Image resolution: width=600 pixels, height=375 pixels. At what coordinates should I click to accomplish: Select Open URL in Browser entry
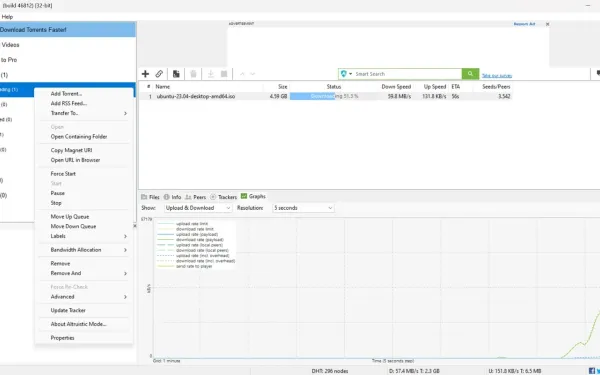click(75, 160)
